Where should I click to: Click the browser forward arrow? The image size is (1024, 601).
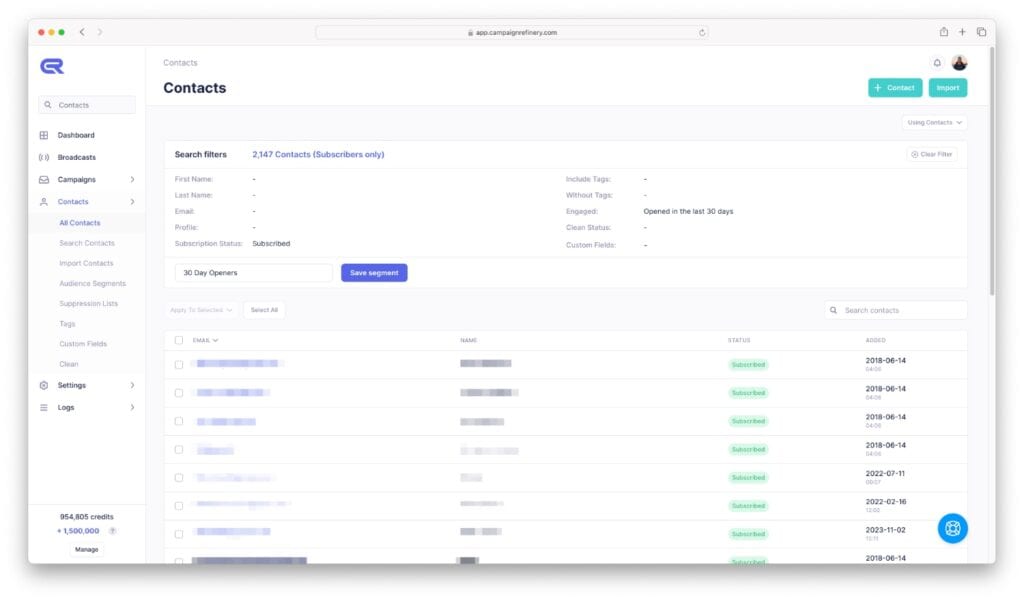100,32
